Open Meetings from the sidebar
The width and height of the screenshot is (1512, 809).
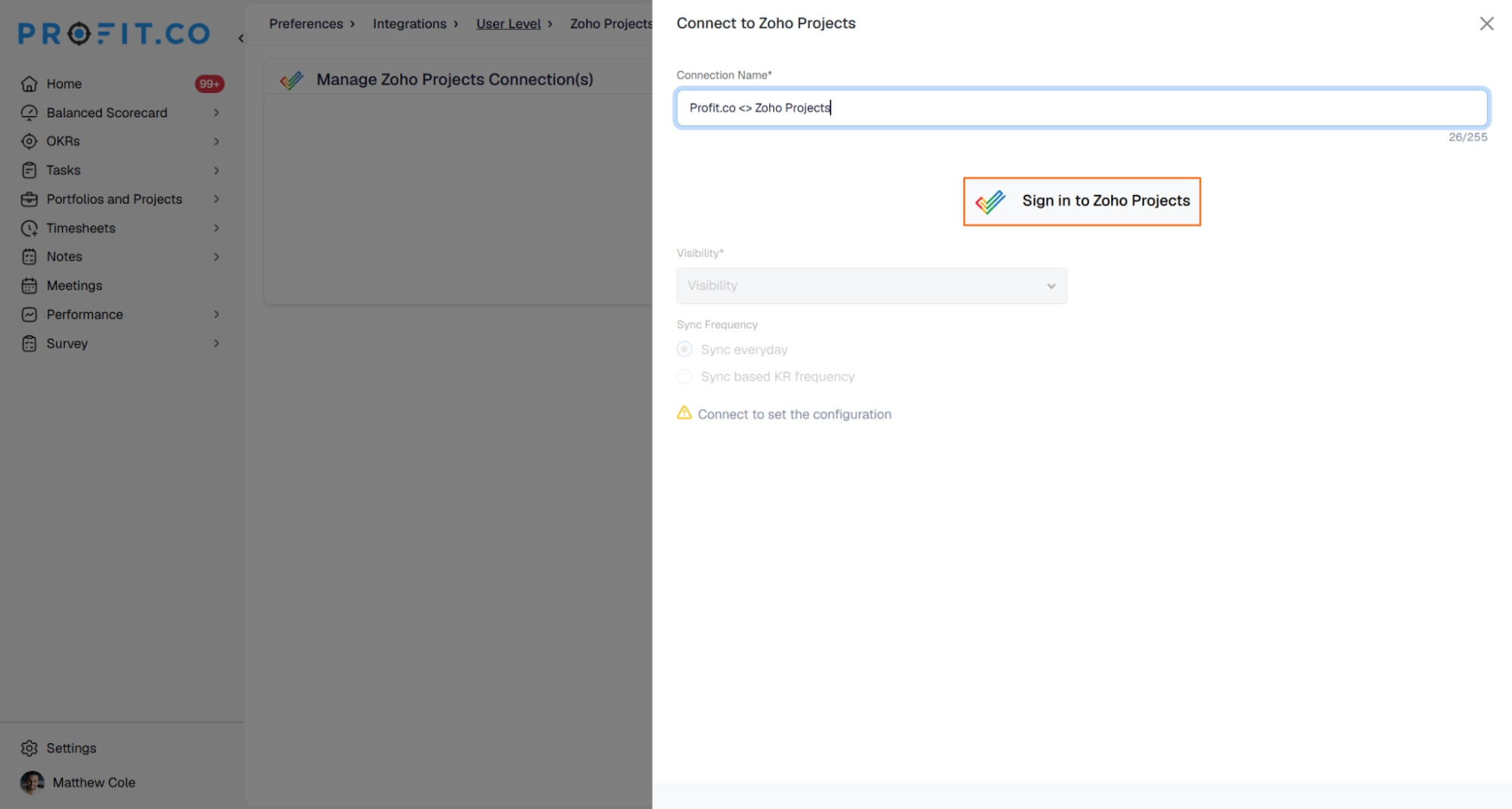74,286
